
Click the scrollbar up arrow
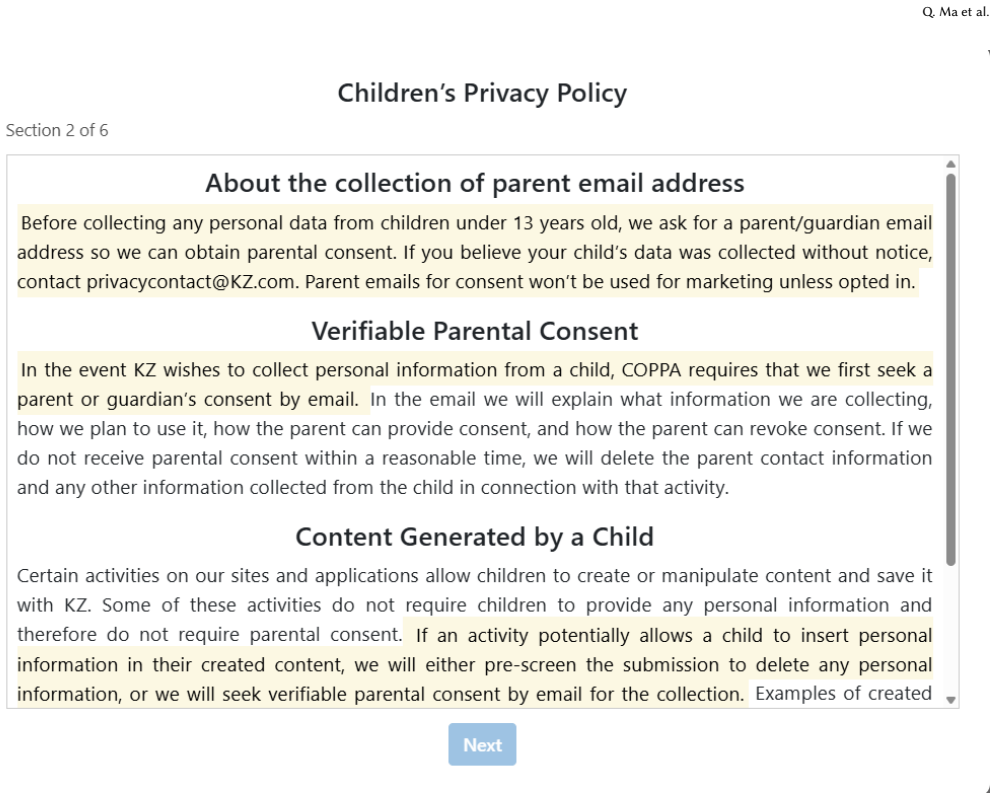pyautogui.click(x=950, y=164)
